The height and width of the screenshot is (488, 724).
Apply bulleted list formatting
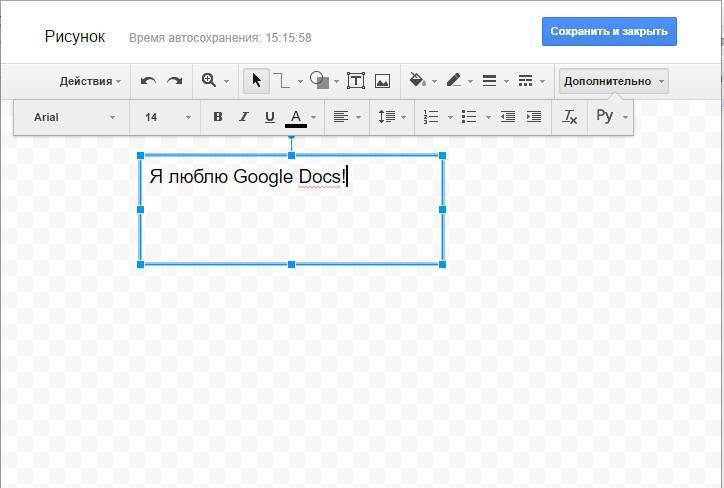click(x=469, y=117)
